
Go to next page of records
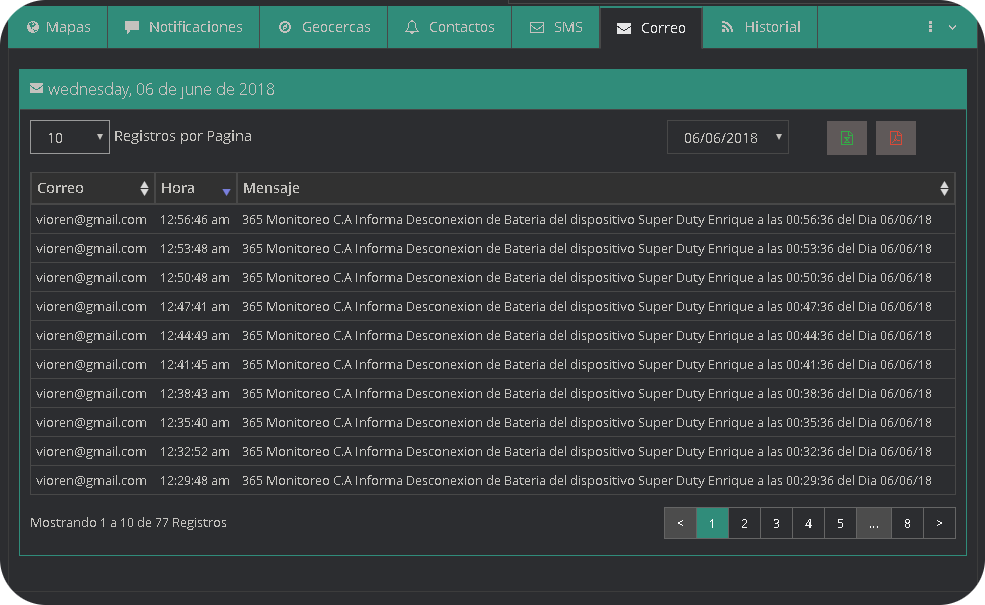click(939, 523)
